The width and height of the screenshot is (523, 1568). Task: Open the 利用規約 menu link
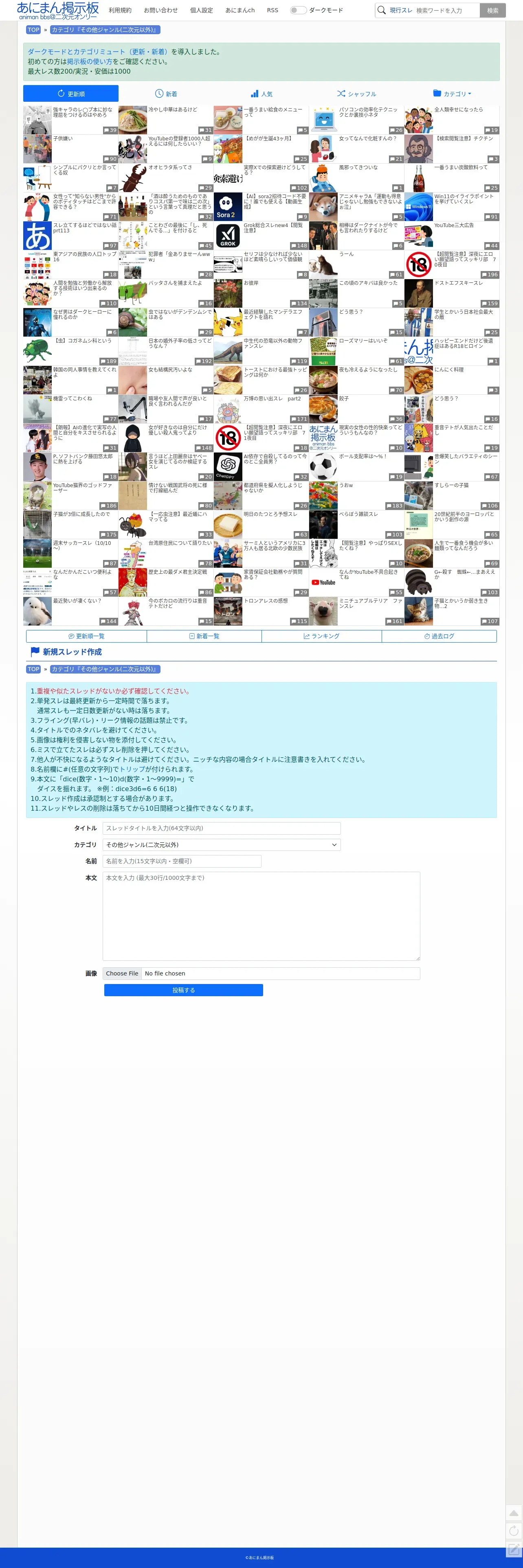point(120,10)
